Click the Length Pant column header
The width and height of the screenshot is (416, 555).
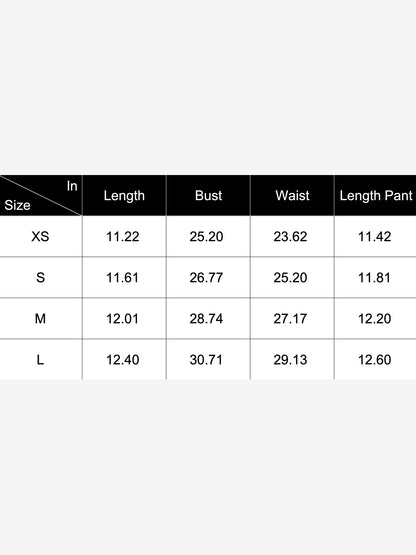click(x=376, y=195)
